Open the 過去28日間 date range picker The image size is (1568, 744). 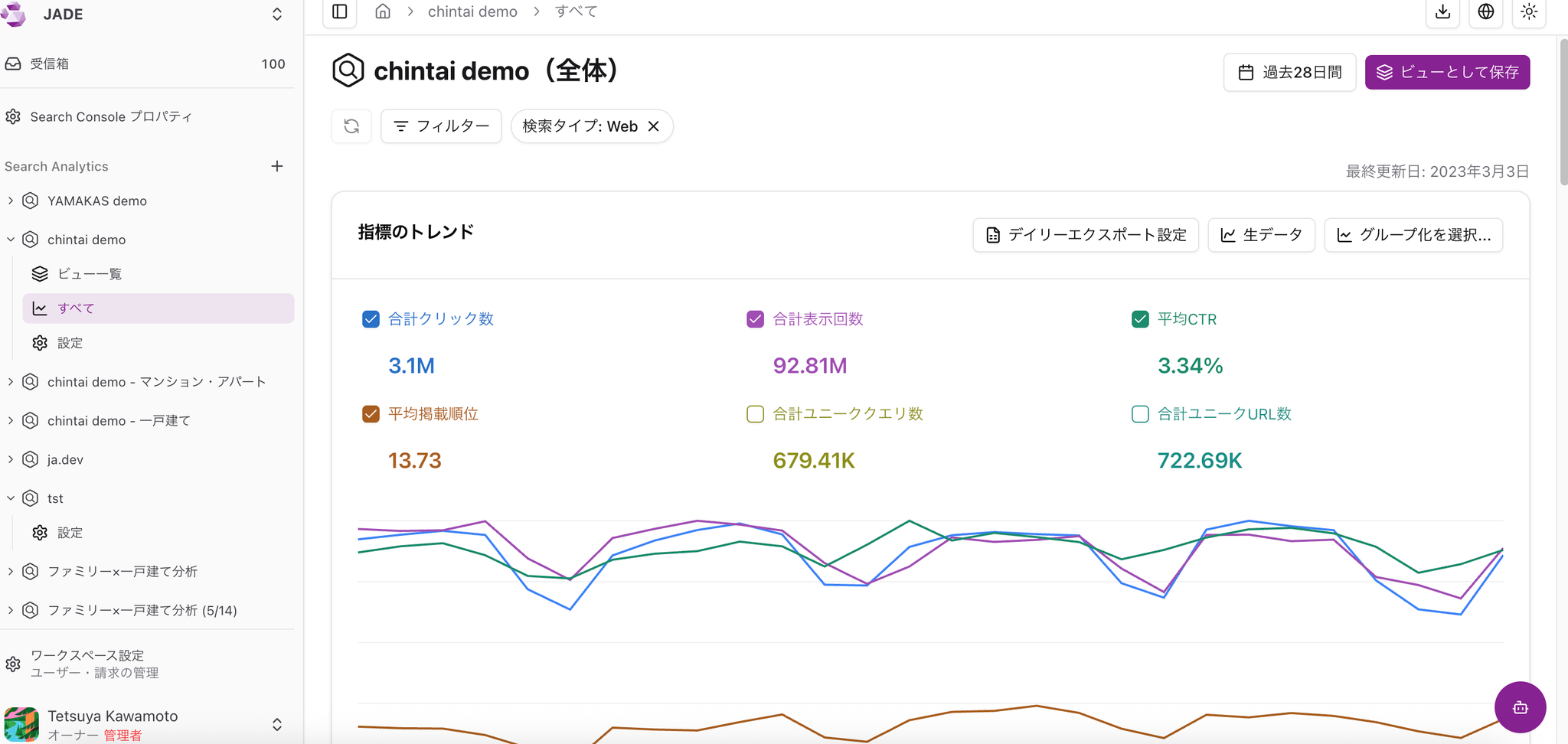pyautogui.click(x=1289, y=72)
